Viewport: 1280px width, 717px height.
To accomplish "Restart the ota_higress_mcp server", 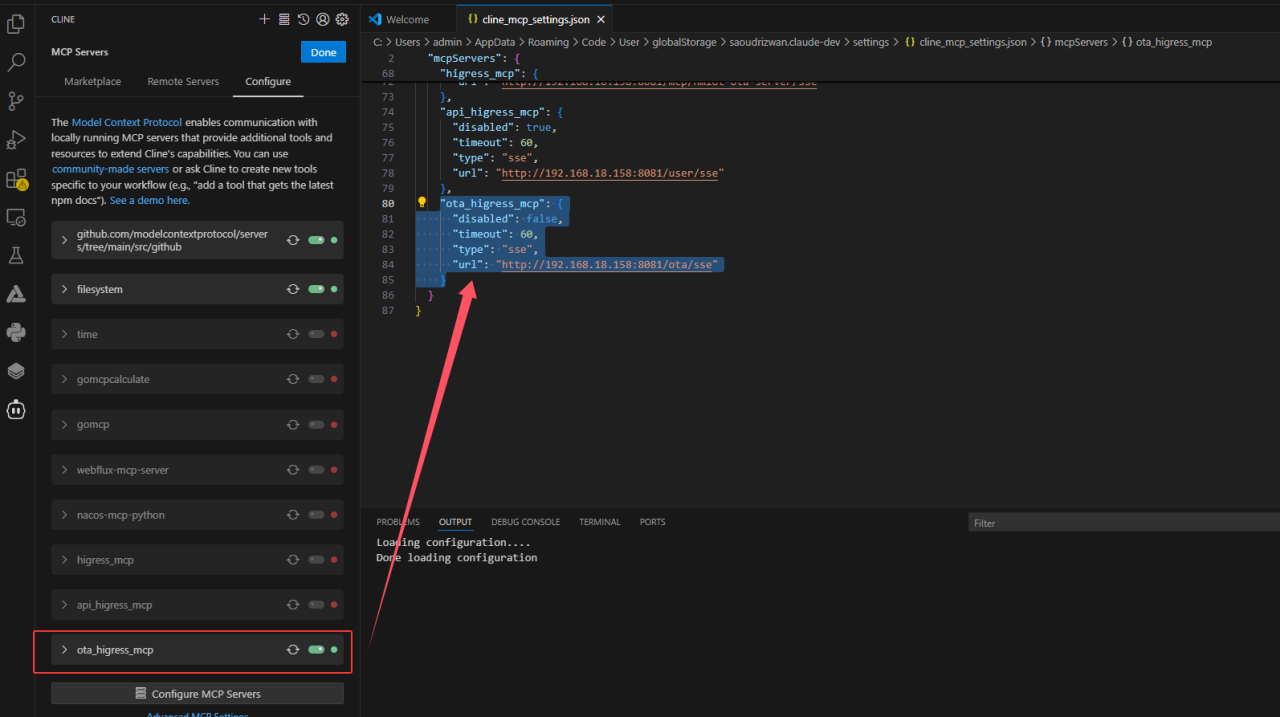I will (x=293, y=650).
